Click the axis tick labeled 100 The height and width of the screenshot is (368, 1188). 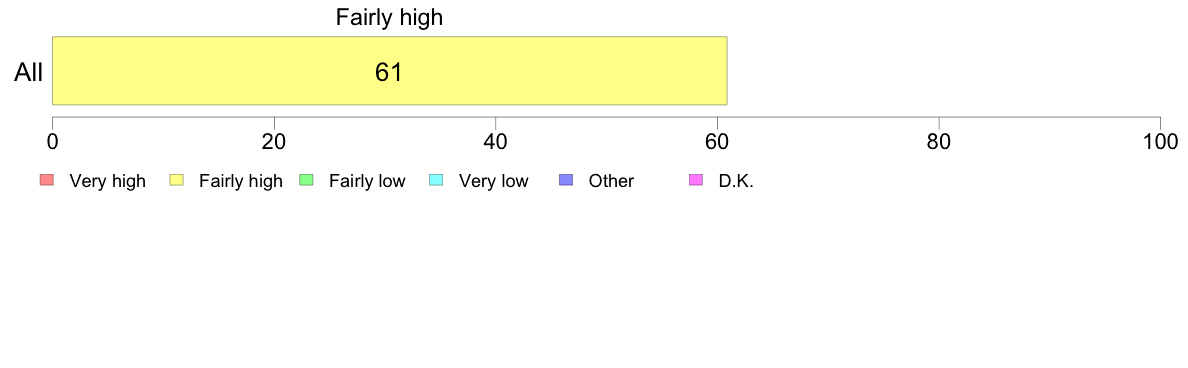1160,141
